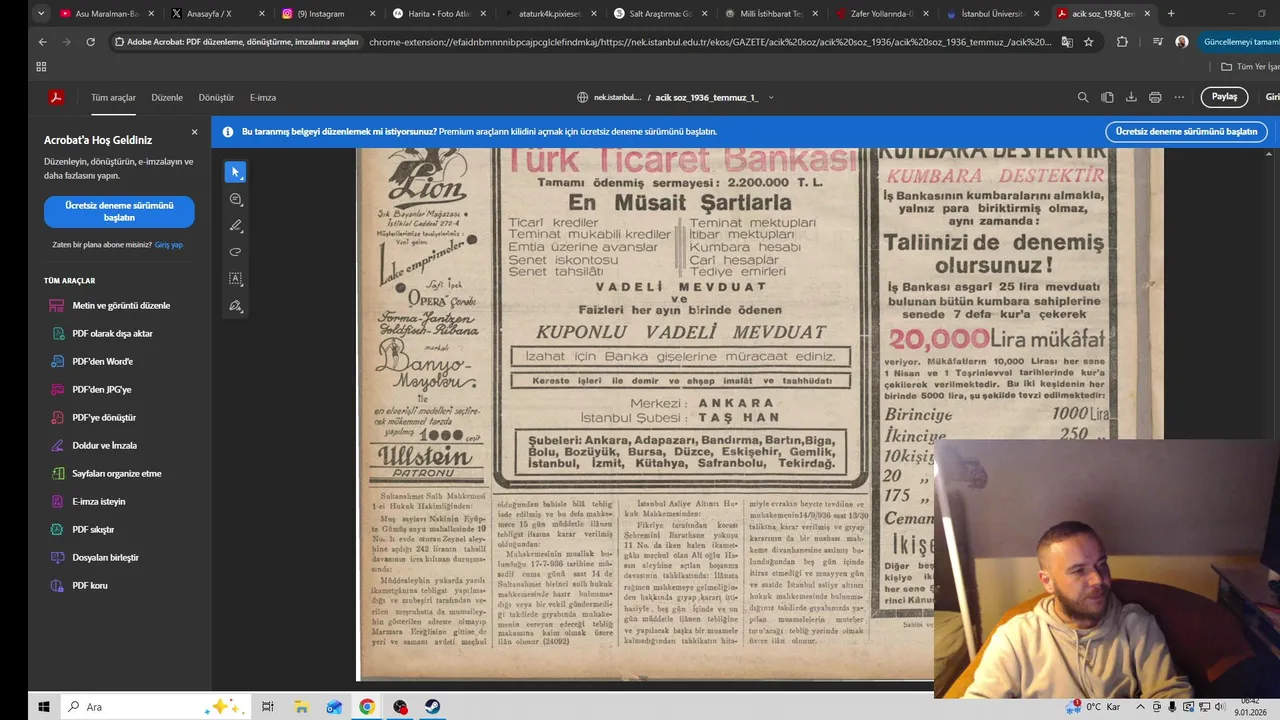Click the nek.istanbul... site globe label

(x=609, y=97)
